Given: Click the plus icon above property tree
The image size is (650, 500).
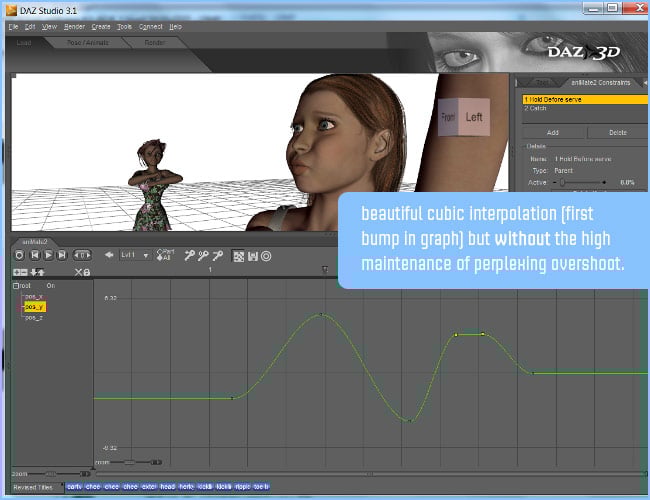Looking at the screenshot, I should pyautogui.click(x=17, y=272).
